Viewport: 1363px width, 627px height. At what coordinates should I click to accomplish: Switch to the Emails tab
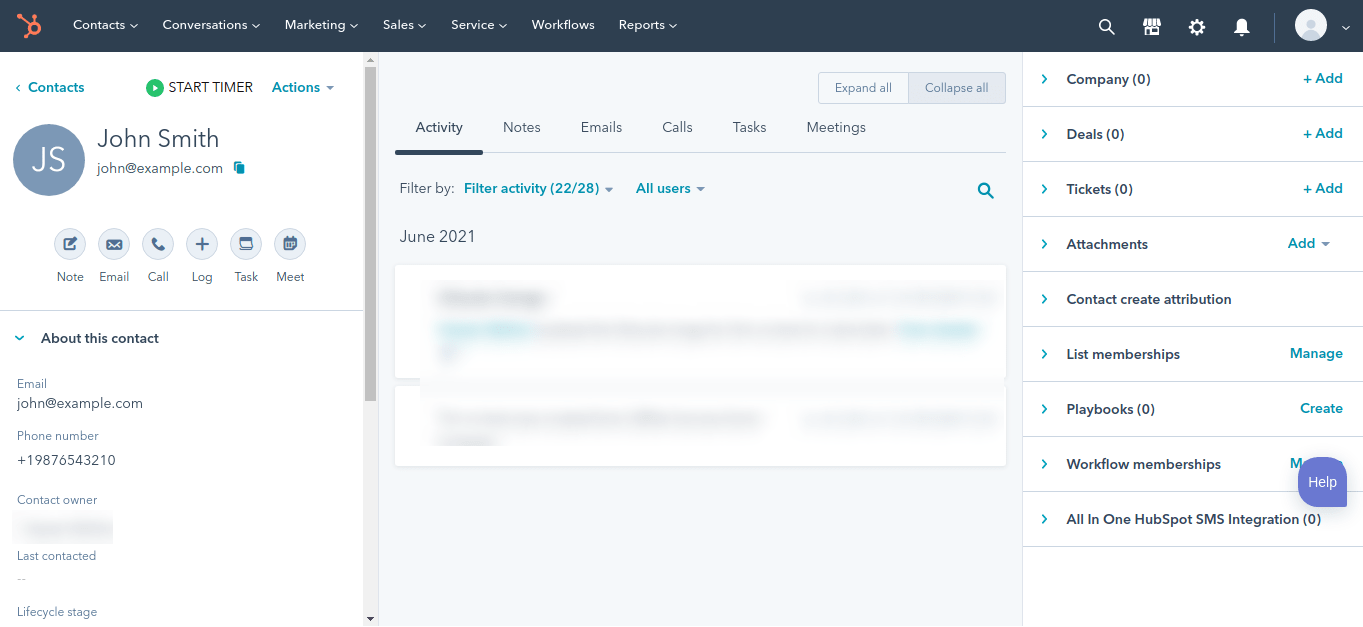click(x=601, y=127)
